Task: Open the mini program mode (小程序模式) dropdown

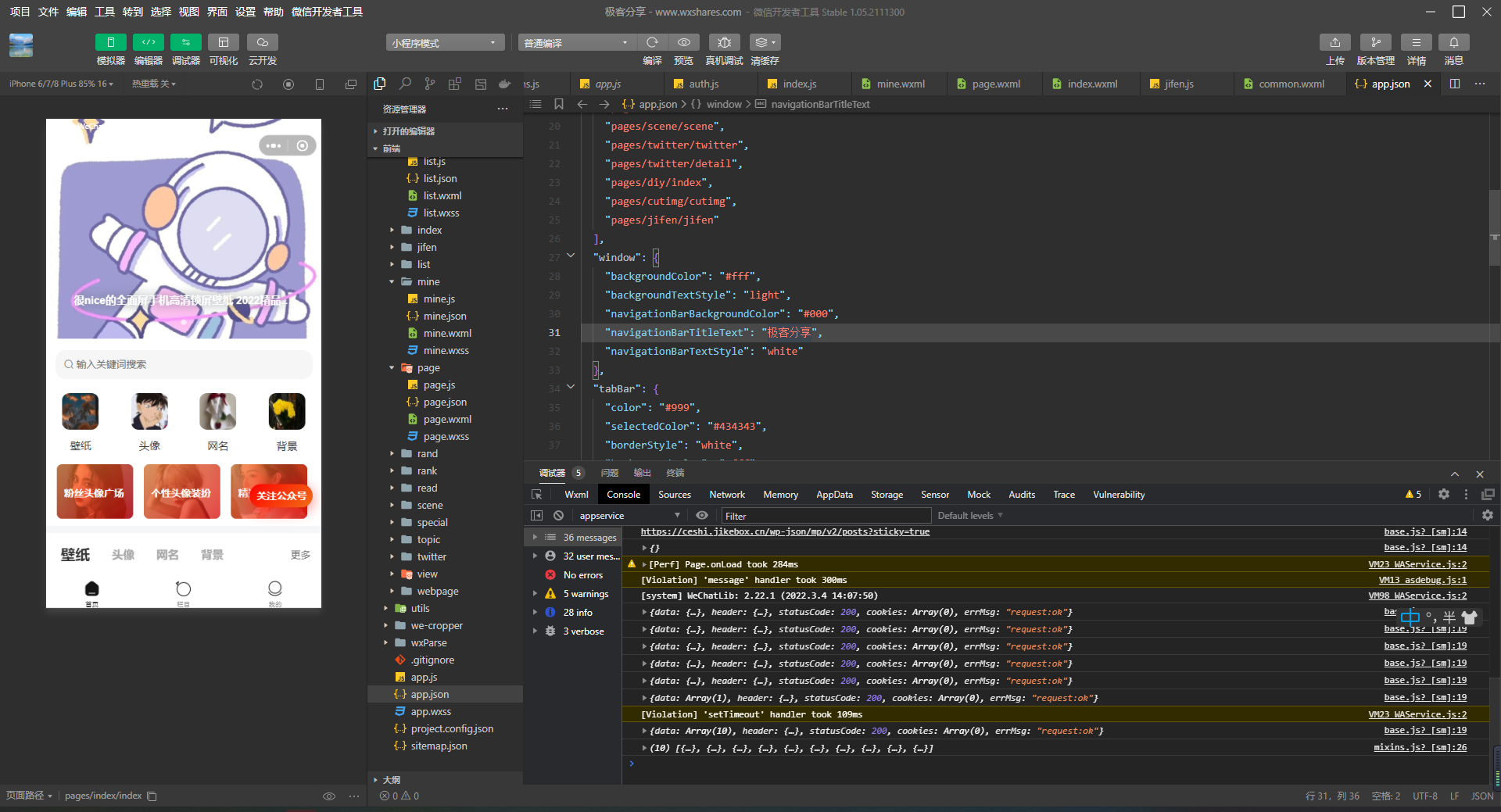Action: (x=444, y=43)
